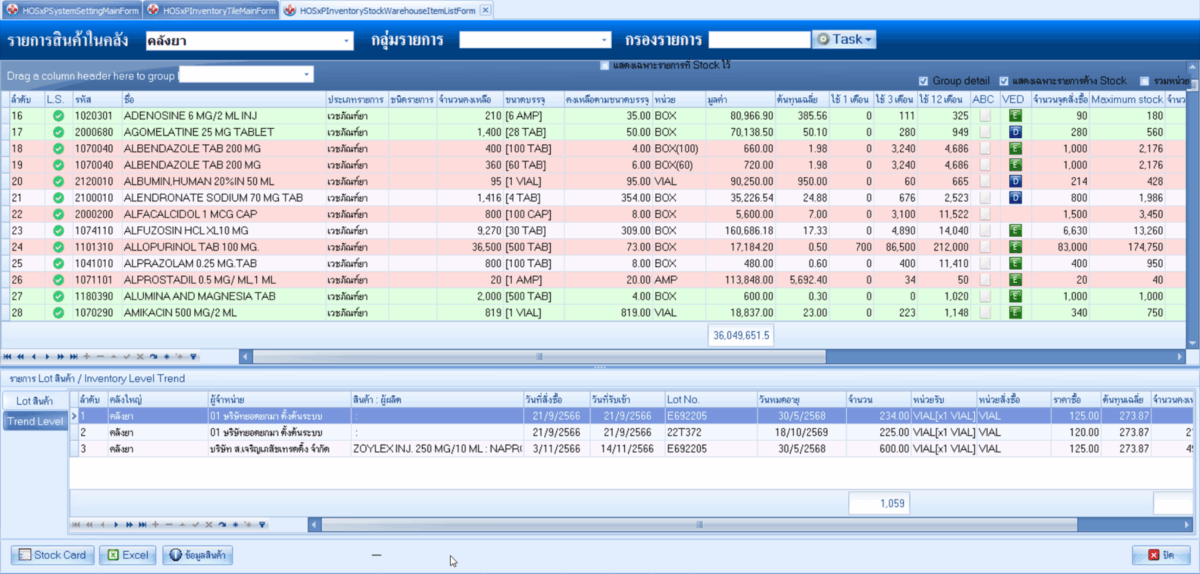Click the Stock Card button
This screenshot has width=1200, height=574.
(53, 555)
